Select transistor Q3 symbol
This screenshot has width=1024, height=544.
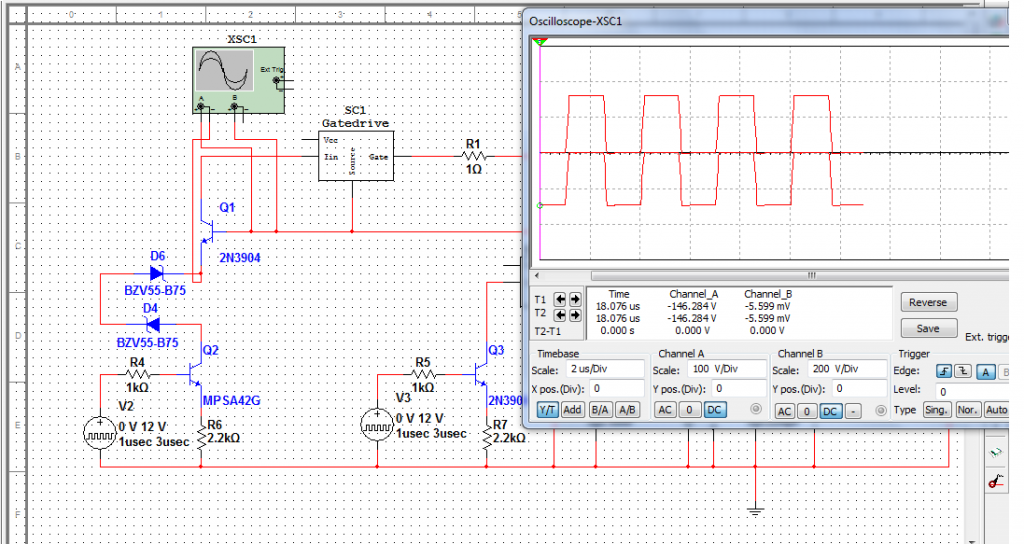tap(481, 375)
